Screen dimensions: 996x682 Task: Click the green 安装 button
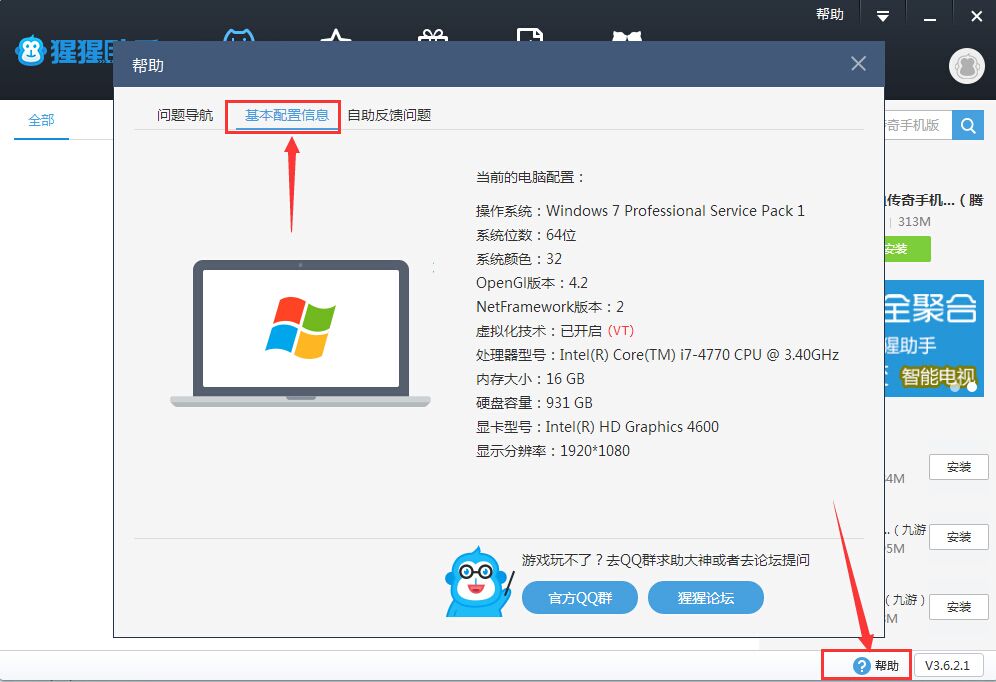coord(908,249)
